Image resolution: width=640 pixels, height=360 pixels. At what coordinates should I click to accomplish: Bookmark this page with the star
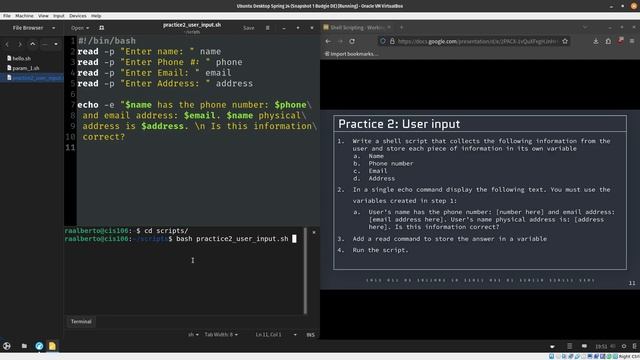pos(565,41)
